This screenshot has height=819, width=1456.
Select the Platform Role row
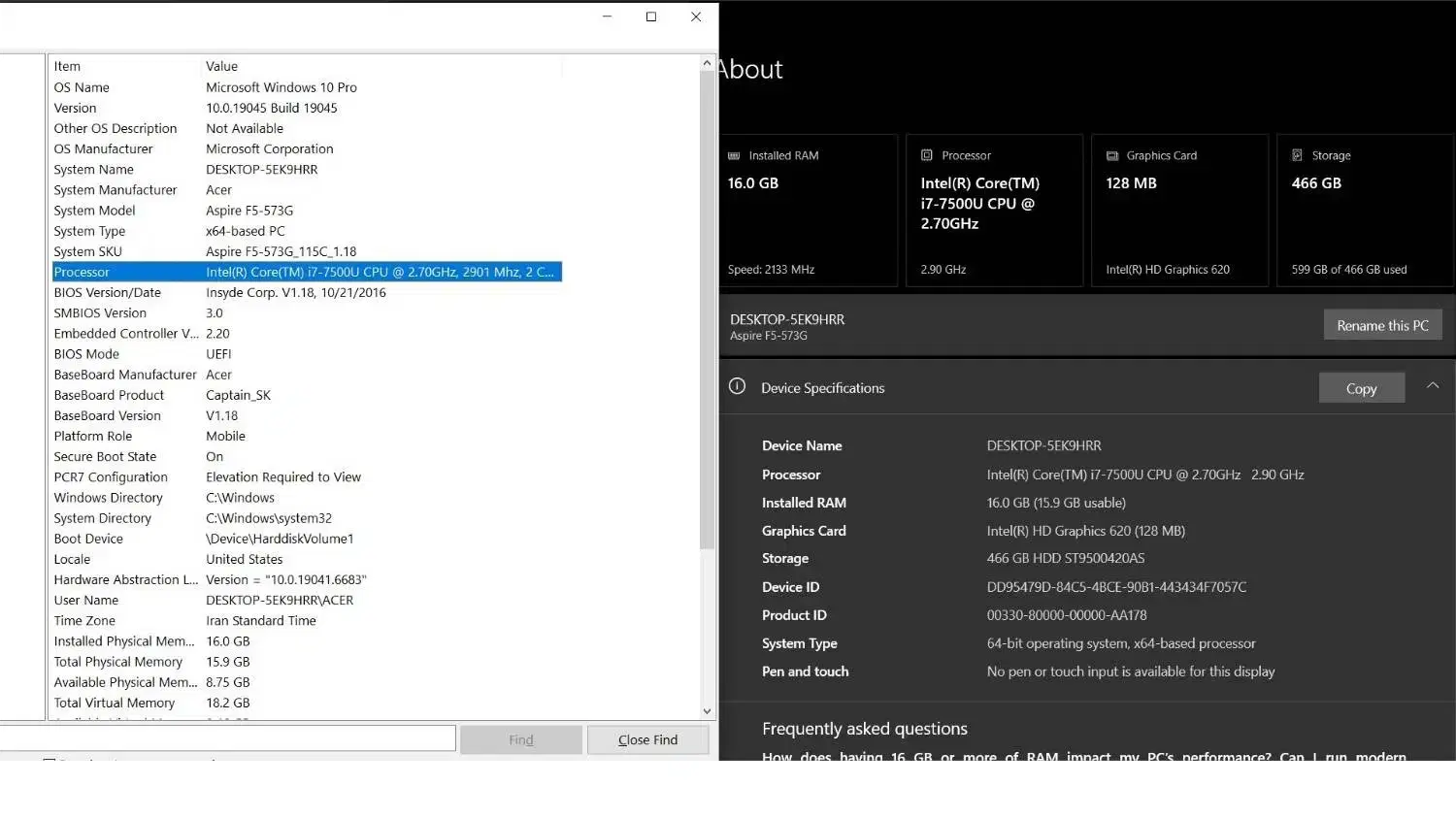(x=307, y=436)
